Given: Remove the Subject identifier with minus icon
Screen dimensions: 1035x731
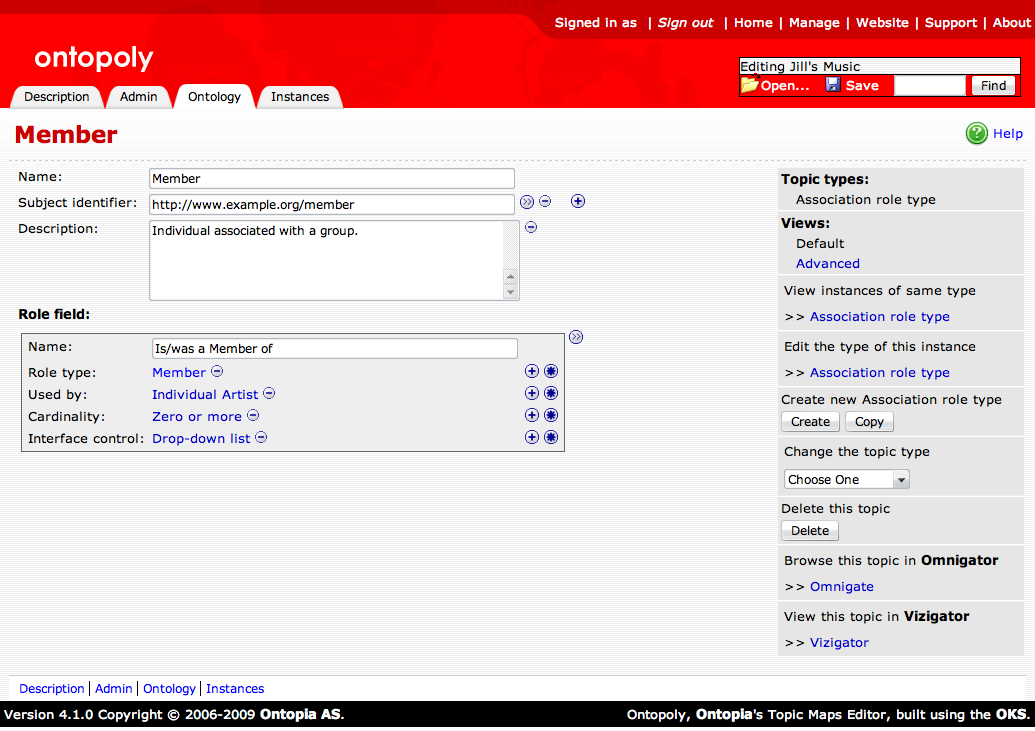Looking at the screenshot, I should pos(545,202).
